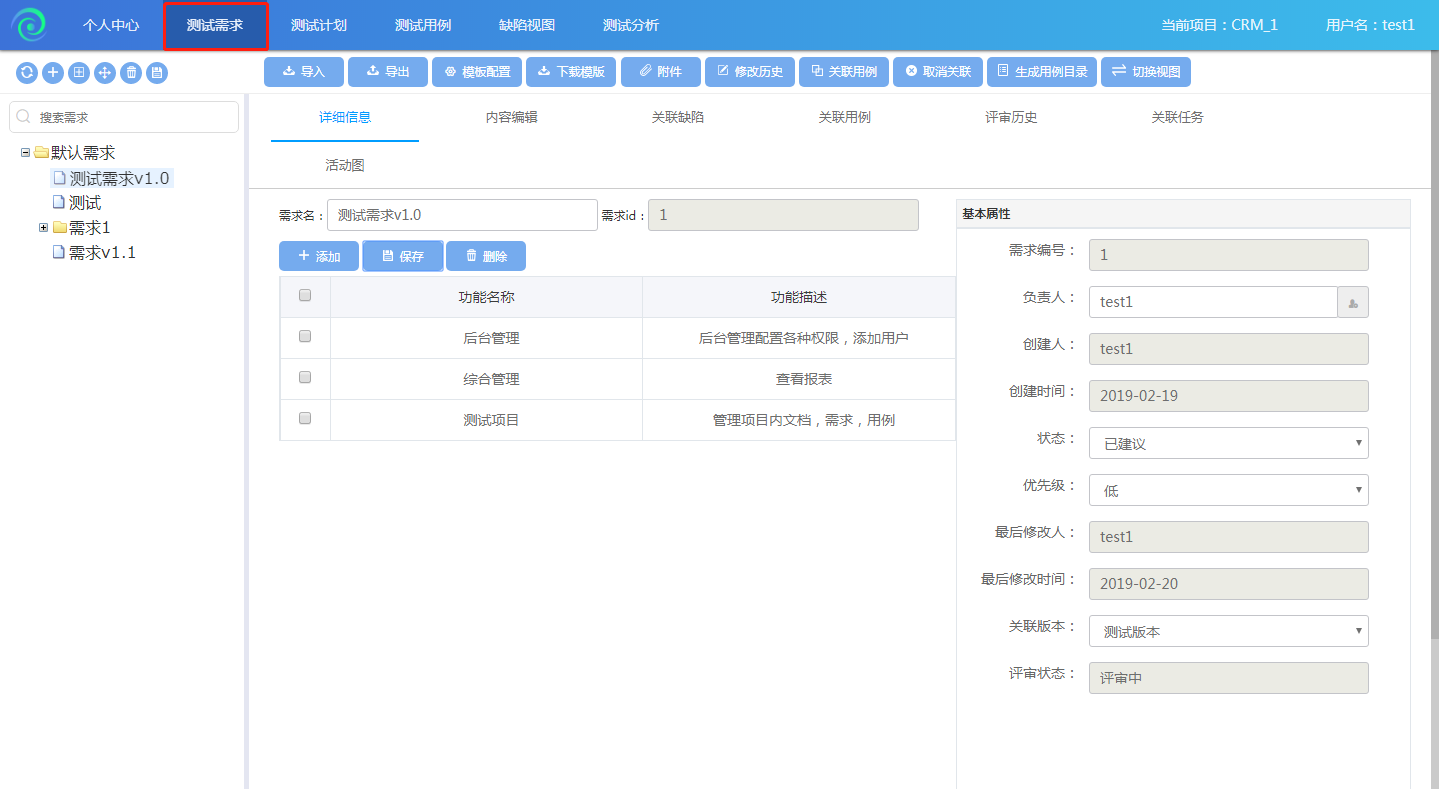Viewport: 1439px width, 789px height.
Task: Expand the 需求1 folder in the tree
Action: point(44,228)
